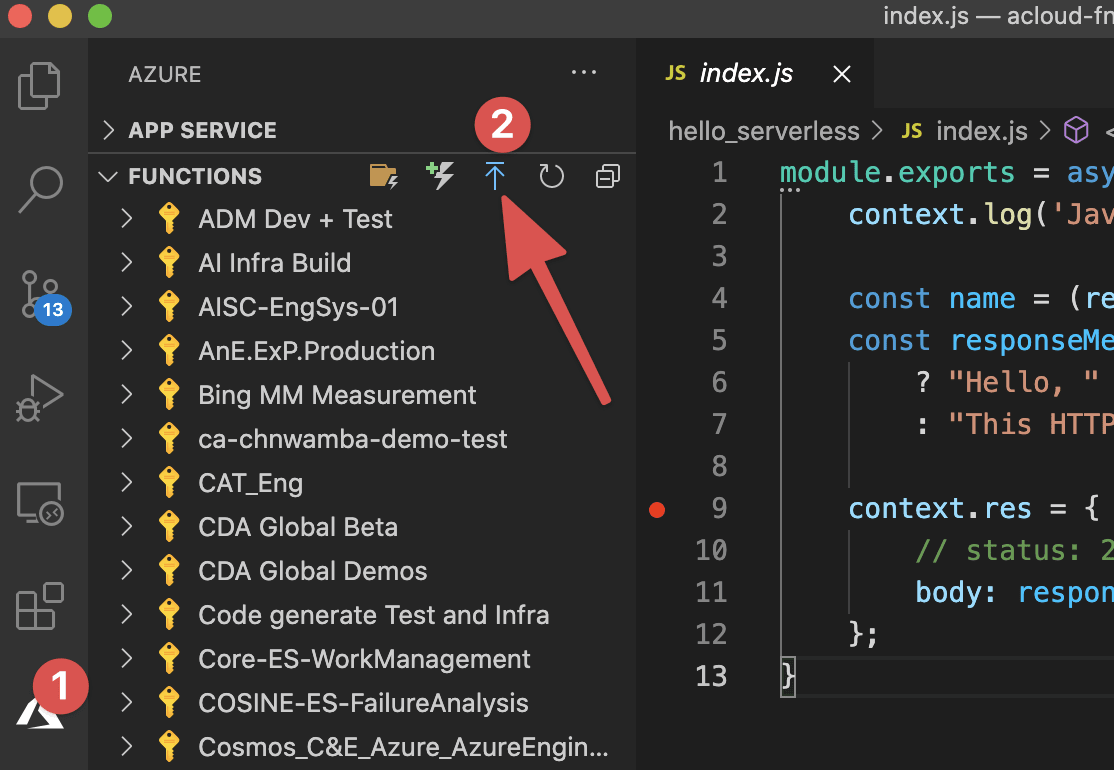Click line number 1 in the gutter

click(x=720, y=173)
